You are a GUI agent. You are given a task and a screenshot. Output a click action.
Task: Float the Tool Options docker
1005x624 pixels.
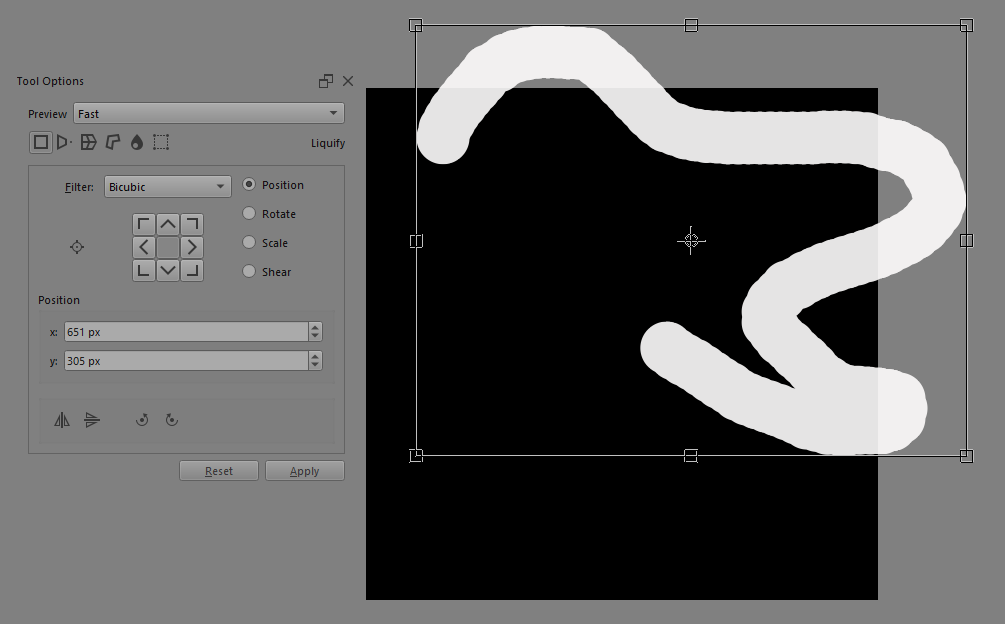(x=326, y=81)
